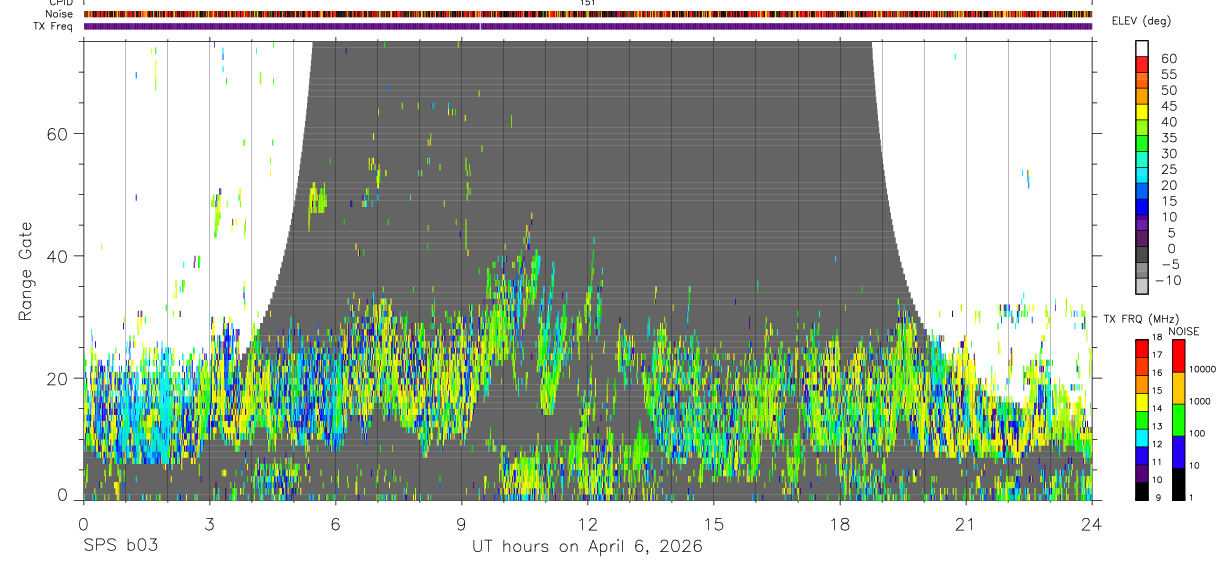Pick the blue 11–12 MHz TX FRQ swatch
This screenshot has width=1228, height=567.
click(1141, 455)
